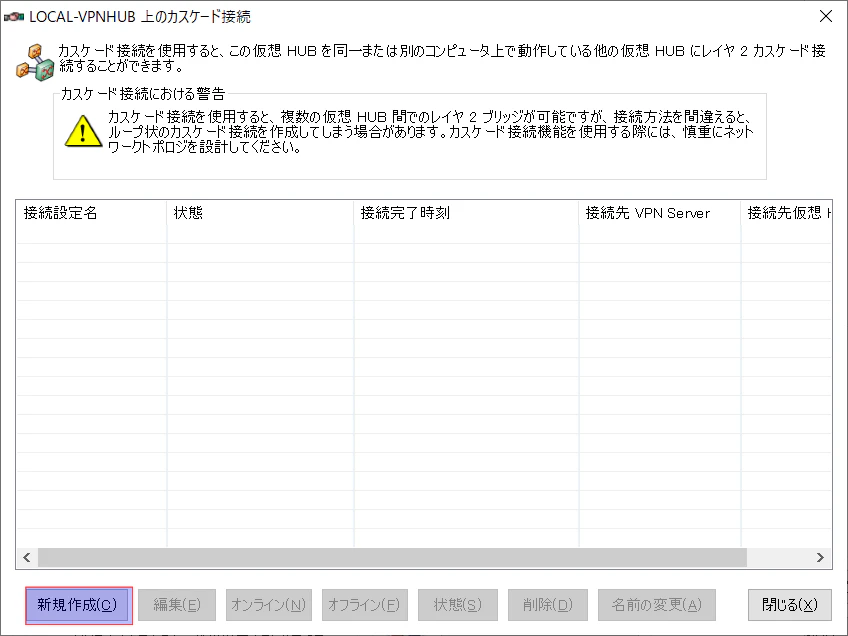Click the 削除(D) button
The image size is (848, 636).
point(548,605)
